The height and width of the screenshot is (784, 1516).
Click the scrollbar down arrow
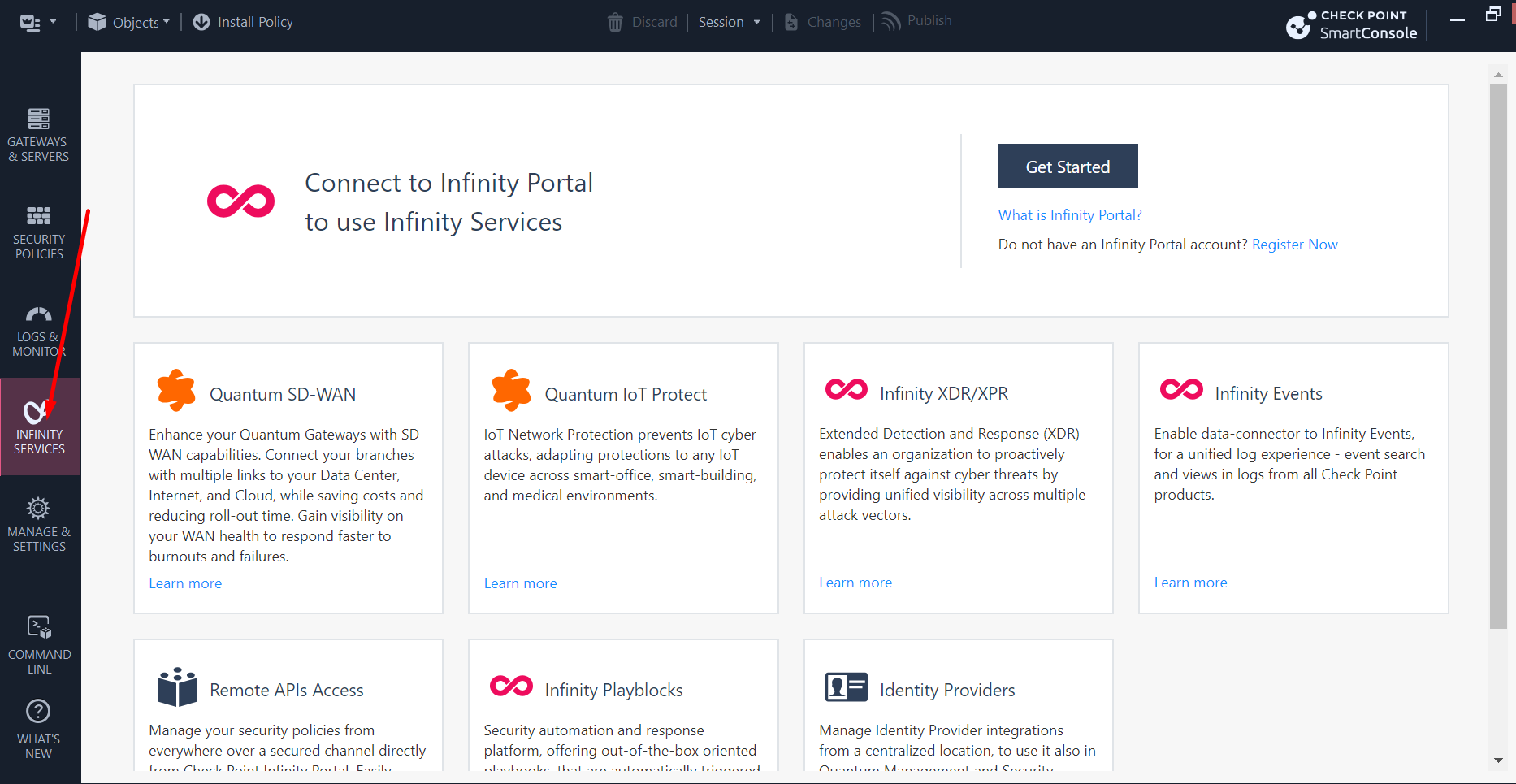click(1498, 760)
